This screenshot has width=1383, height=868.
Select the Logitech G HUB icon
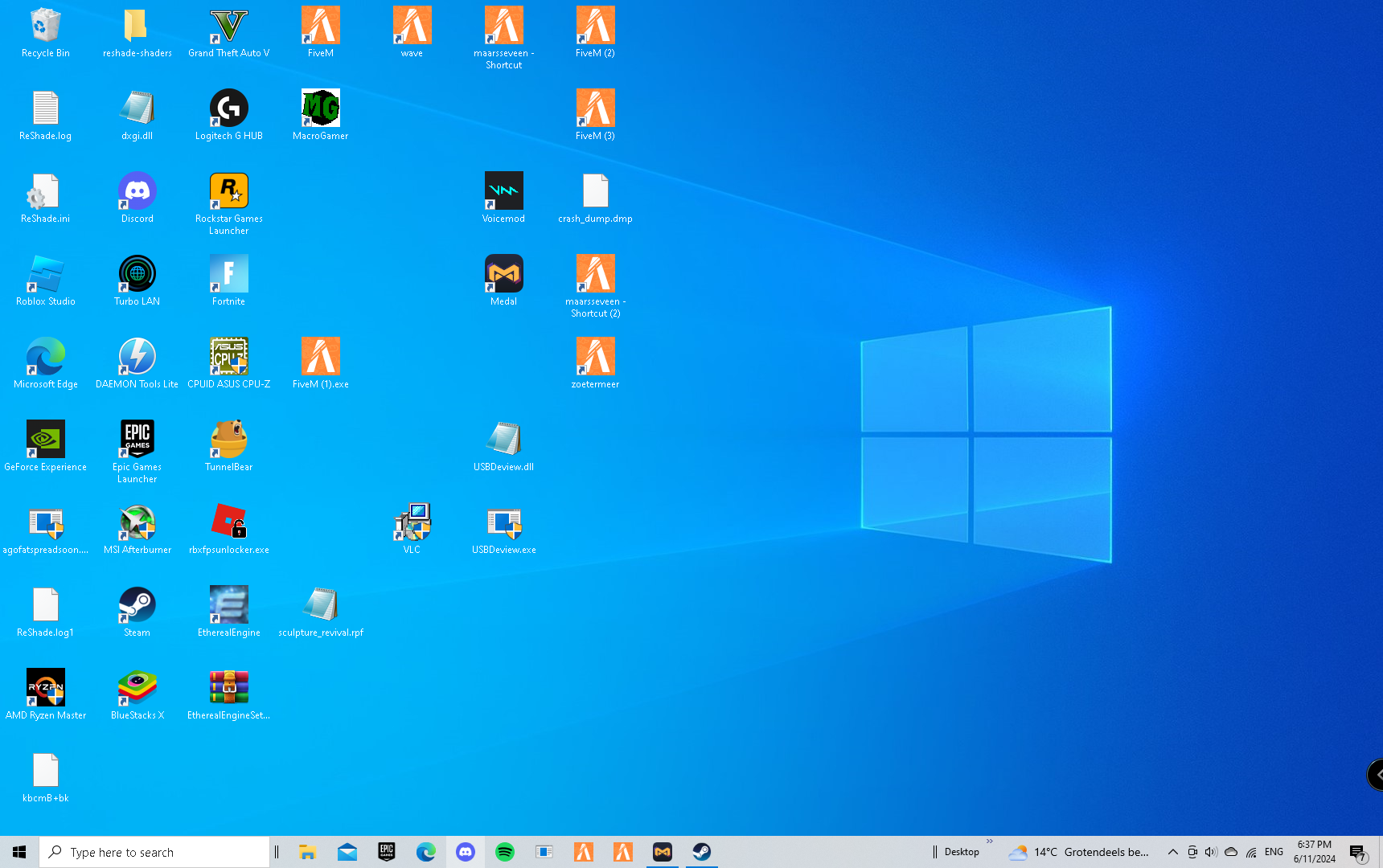(228, 109)
